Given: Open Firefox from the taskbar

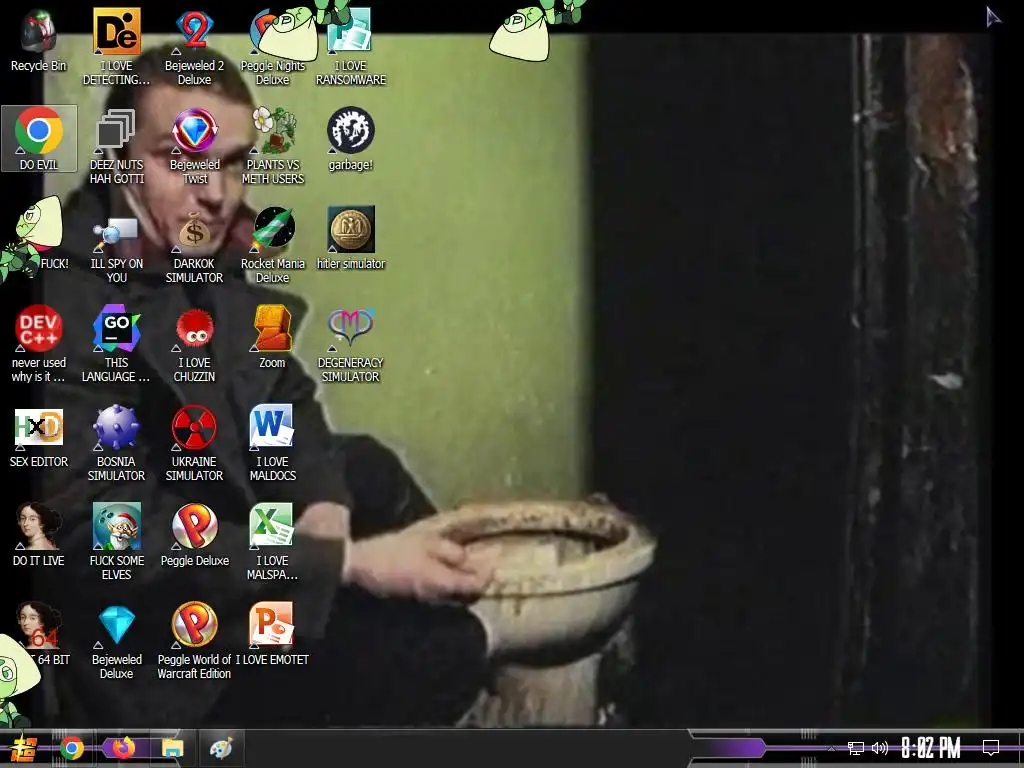Looking at the screenshot, I should click(x=123, y=748).
